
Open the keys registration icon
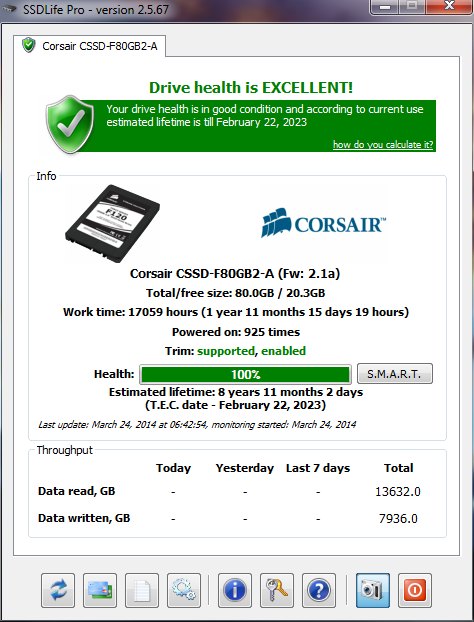coord(277,590)
